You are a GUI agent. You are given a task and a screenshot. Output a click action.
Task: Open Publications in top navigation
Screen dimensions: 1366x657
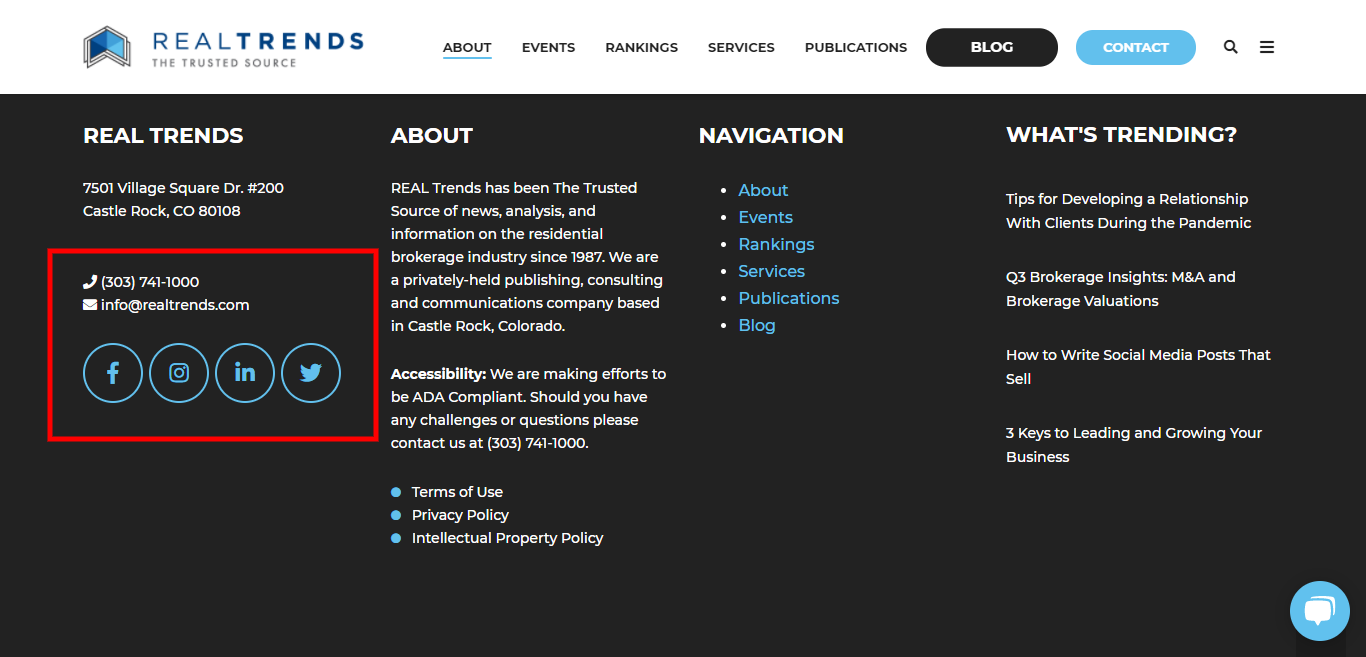click(x=855, y=47)
